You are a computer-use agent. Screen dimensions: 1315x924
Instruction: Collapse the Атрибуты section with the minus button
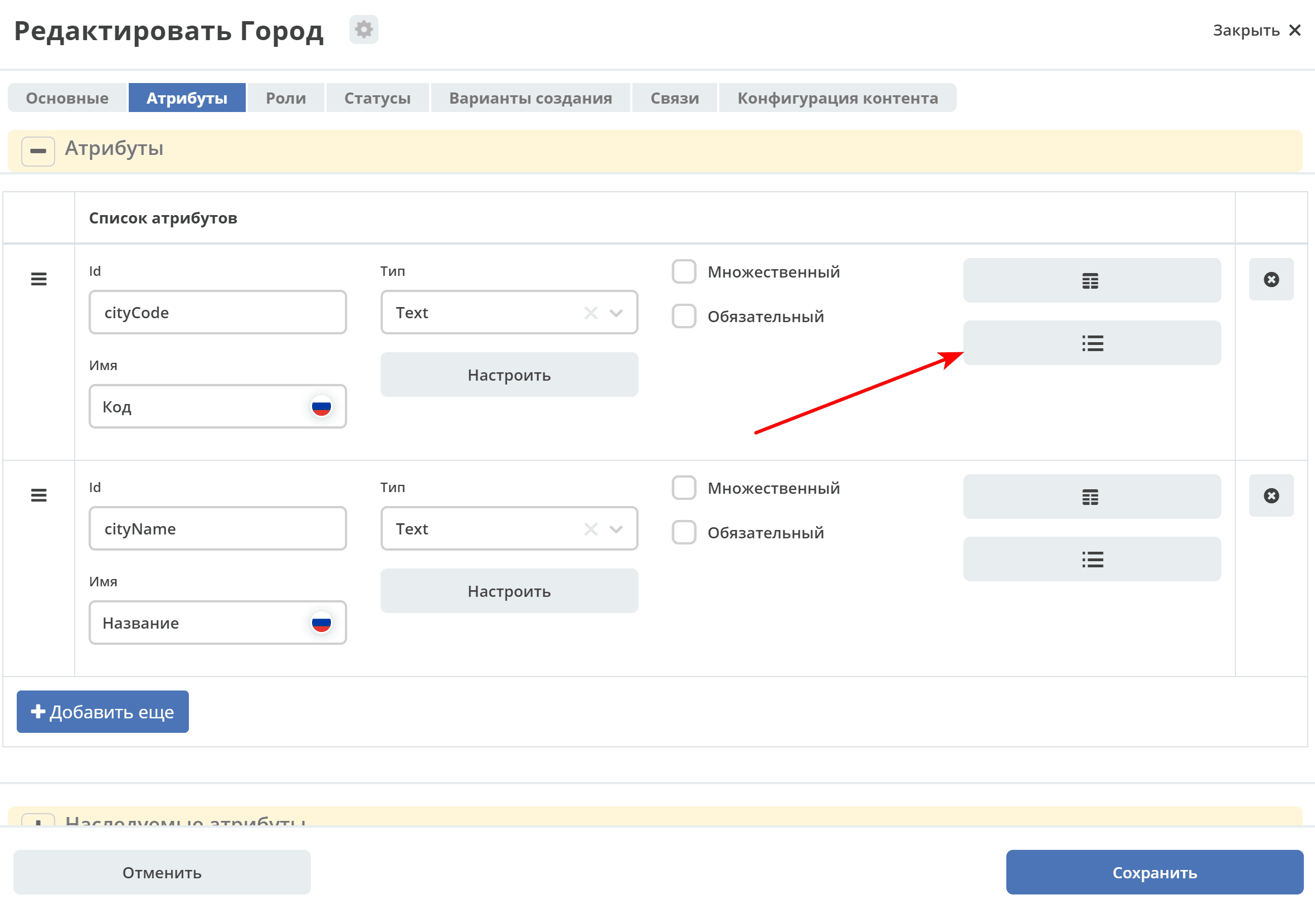click(38, 151)
